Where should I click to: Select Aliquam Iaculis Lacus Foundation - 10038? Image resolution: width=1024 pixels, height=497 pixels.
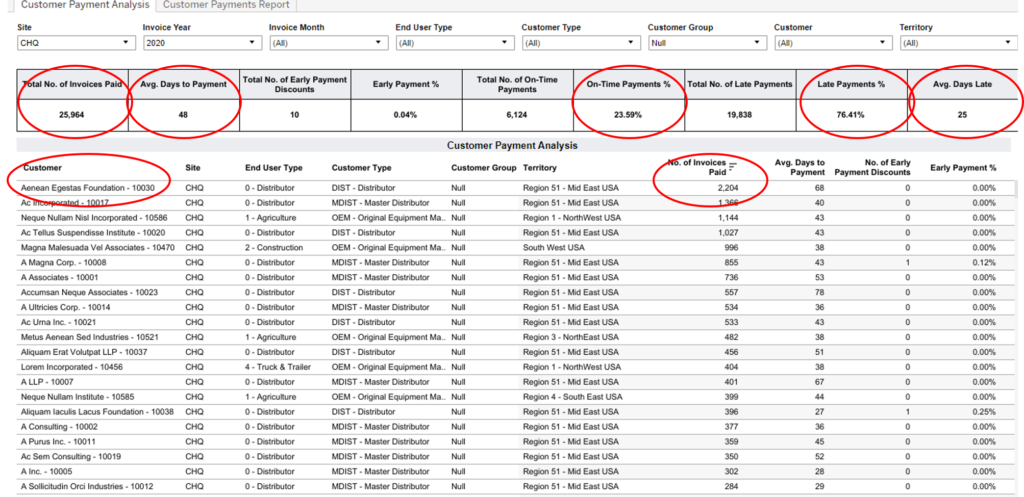click(97, 411)
